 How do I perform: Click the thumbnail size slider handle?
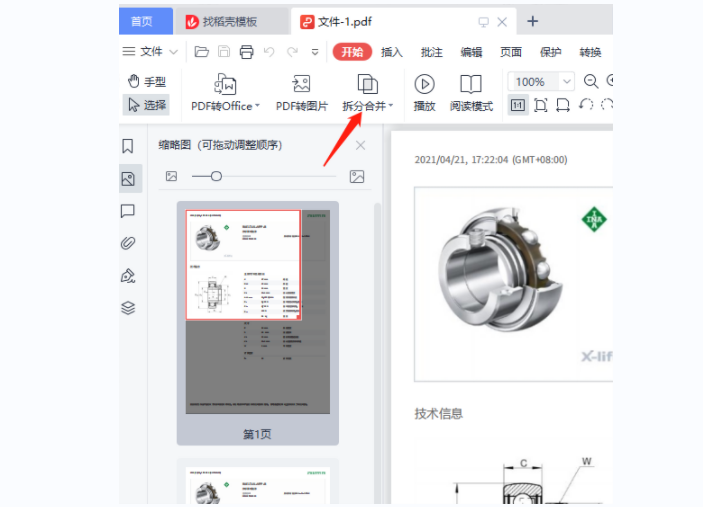click(x=216, y=176)
